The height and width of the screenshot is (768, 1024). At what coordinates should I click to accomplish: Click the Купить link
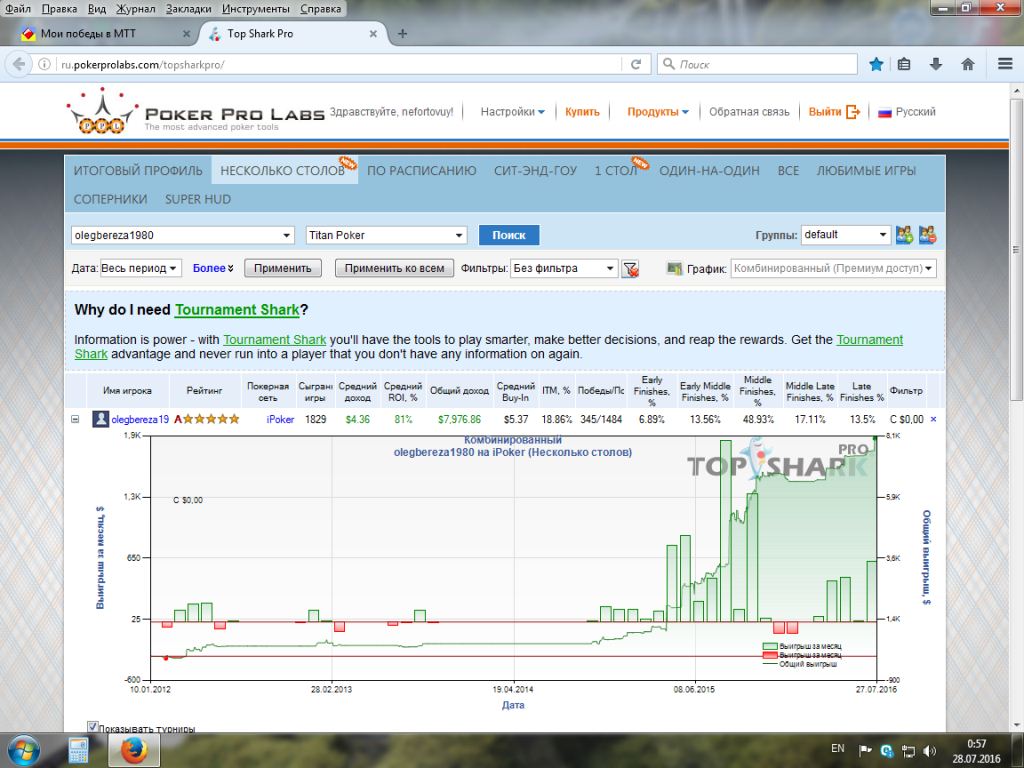coord(582,112)
